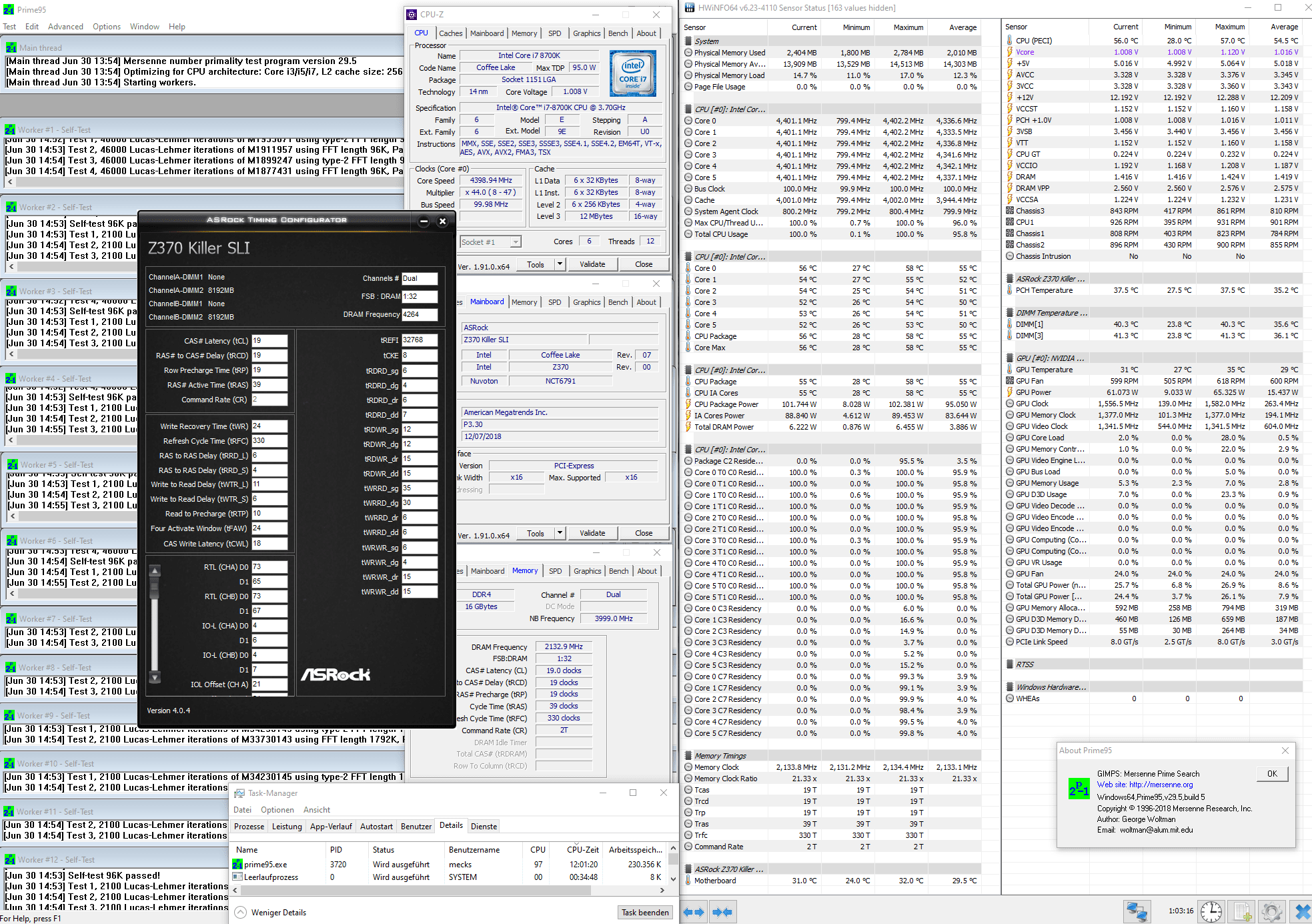Open Tools dropdown arrow in CPU-Z Mainboard window
This screenshot has width=1312, height=924.
pos(560,533)
